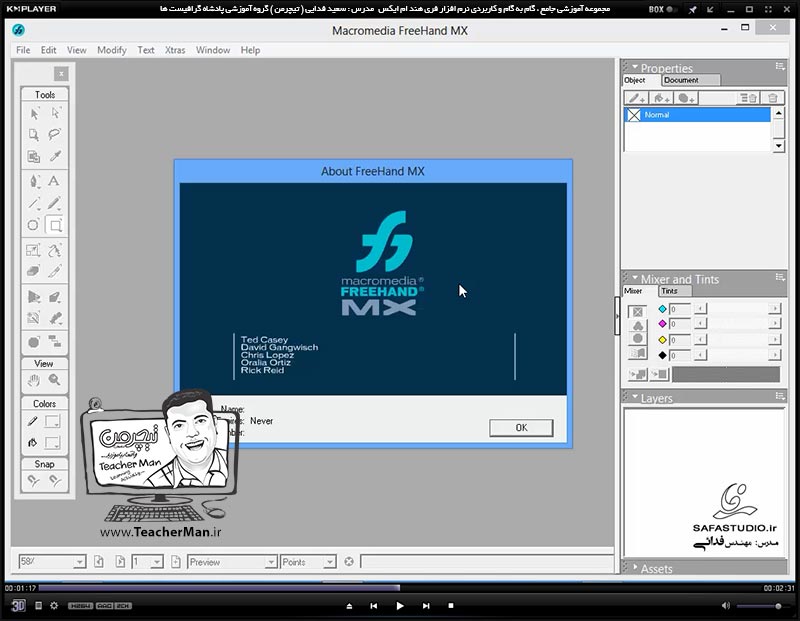Image resolution: width=800 pixels, height=621 pixels.
Task: Select the Pen tool
Action: [34, 181]
